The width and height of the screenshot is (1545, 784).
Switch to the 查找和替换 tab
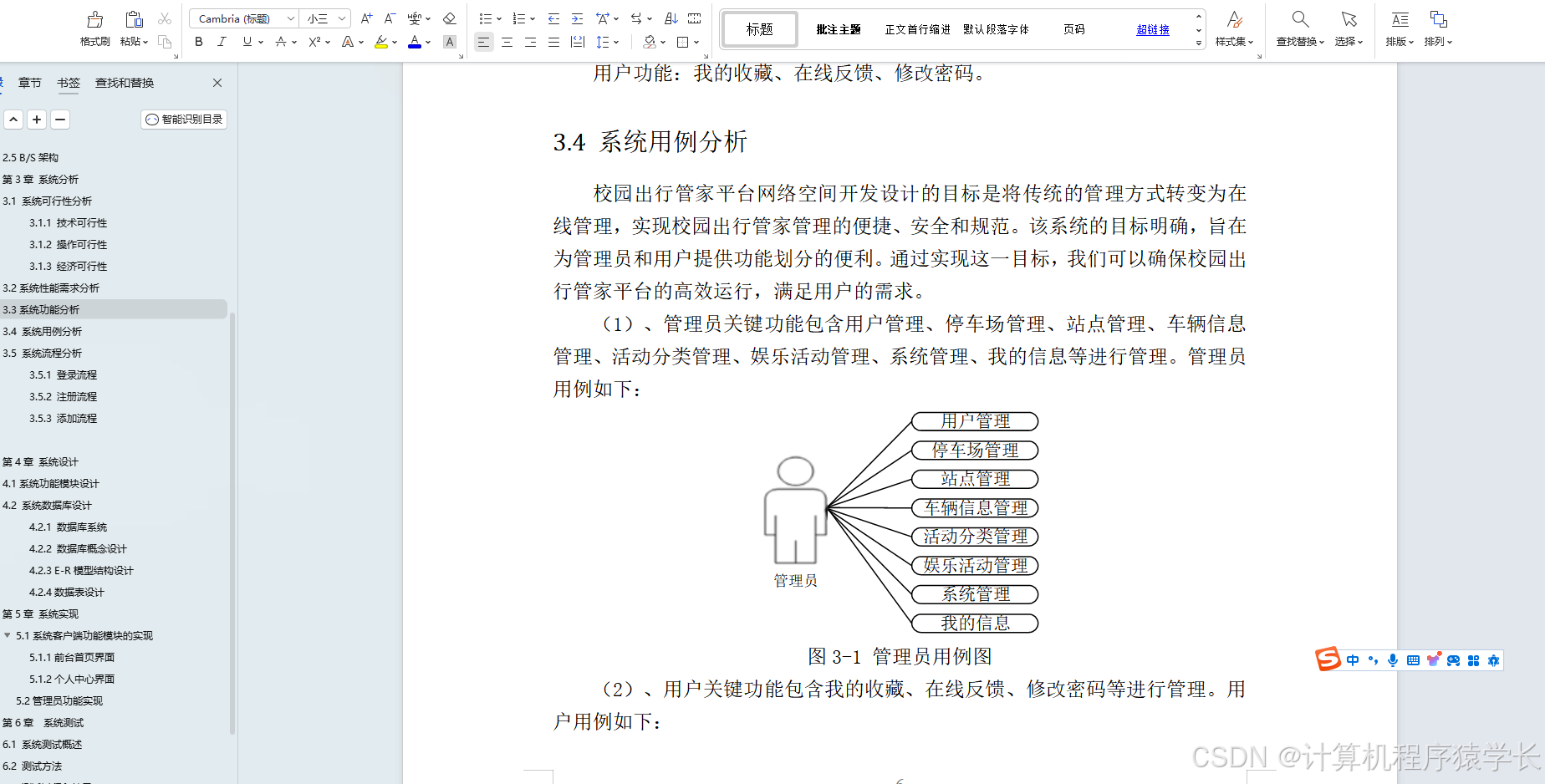[125, 83]
